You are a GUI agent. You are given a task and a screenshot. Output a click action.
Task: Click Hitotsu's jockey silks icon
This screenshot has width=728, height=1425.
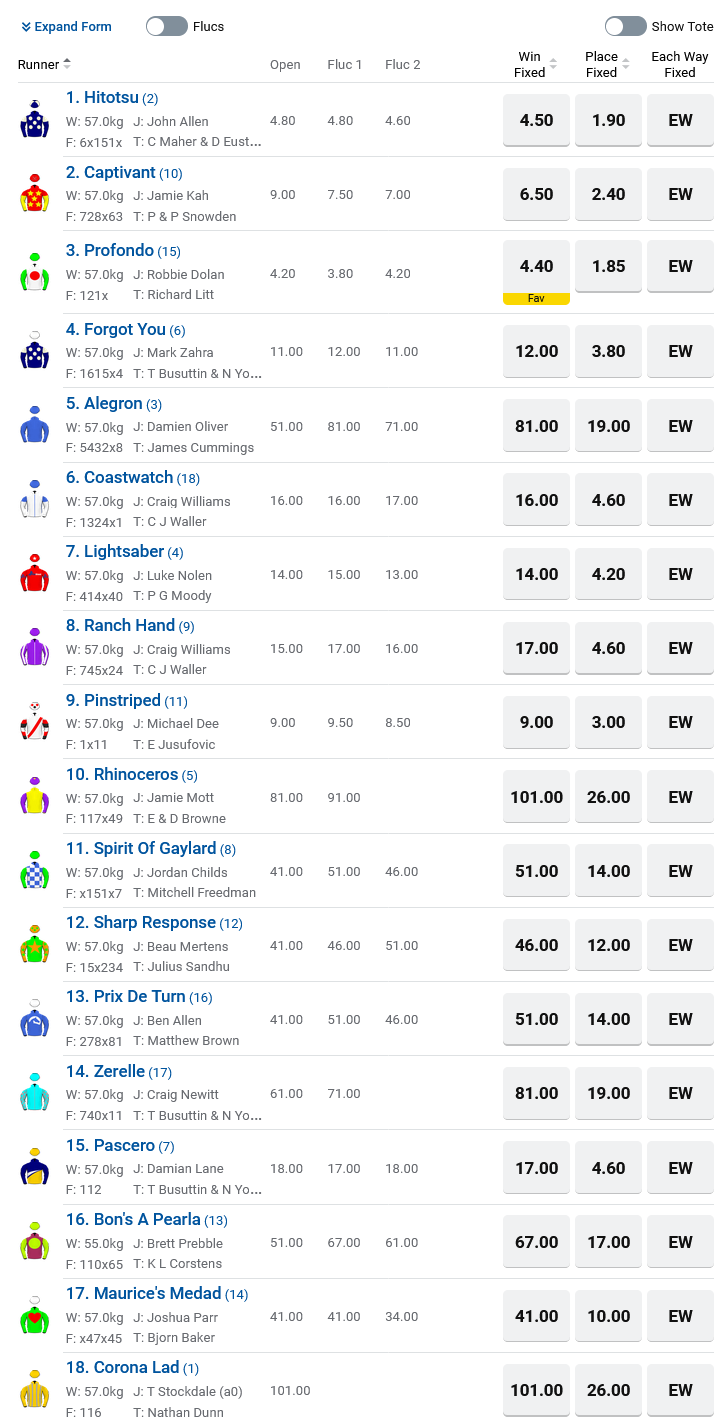34,120
